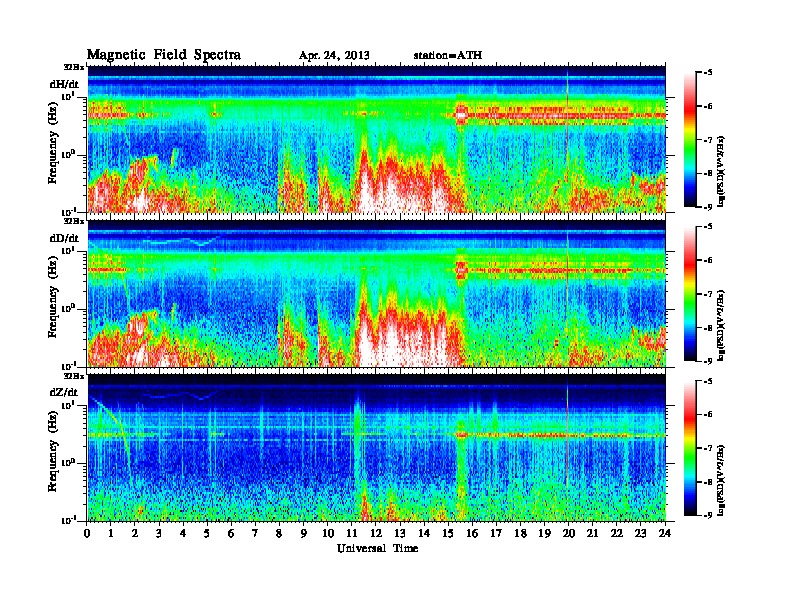Image resolution: width=792 pixels, height=612 pixels.
Task: Click the dD/dt panel color scale bar
Action: click(690, 294)
